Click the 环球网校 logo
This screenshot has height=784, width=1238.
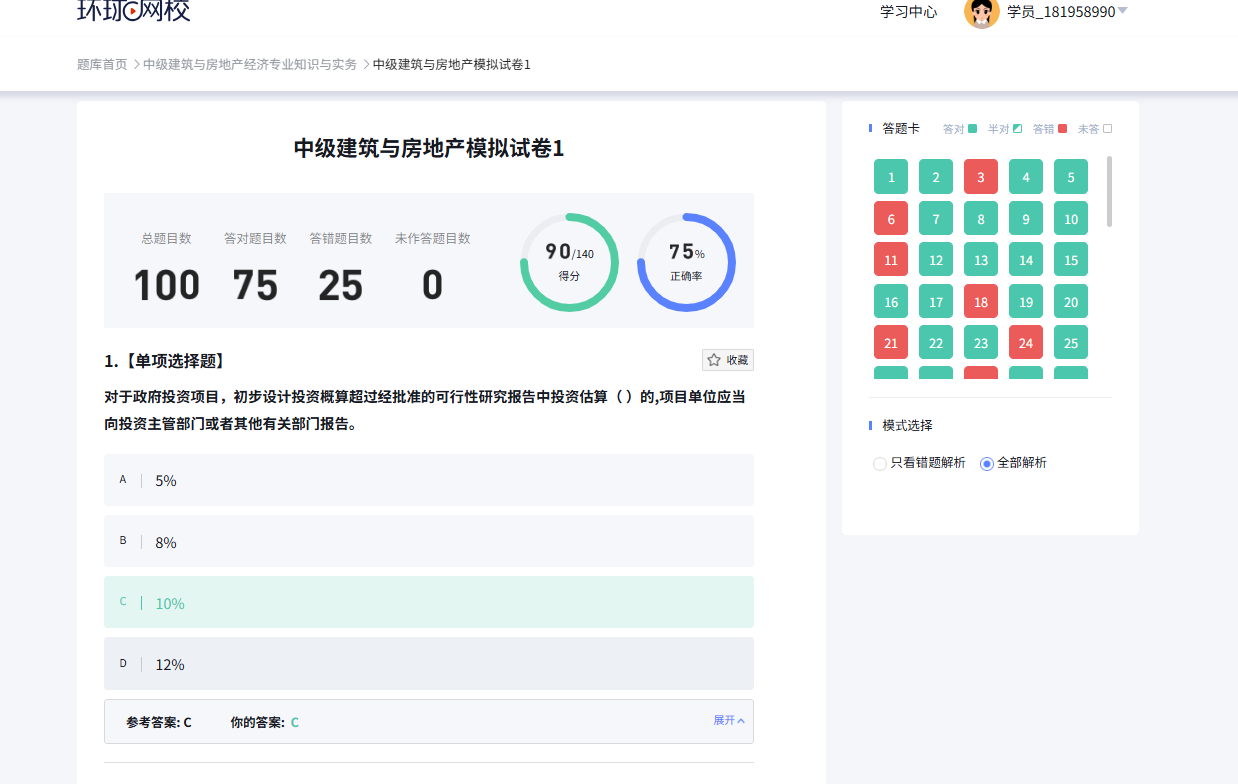coord(133,11)
